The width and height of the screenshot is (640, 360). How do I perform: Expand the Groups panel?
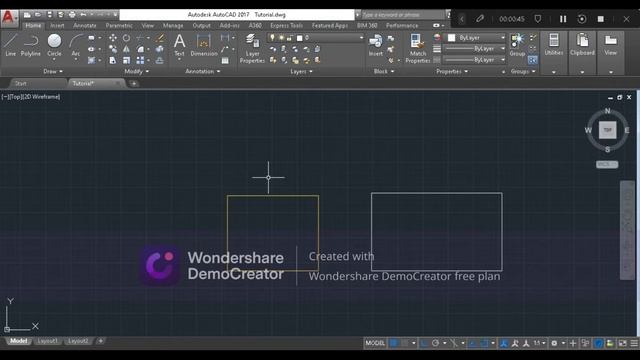tap(523, 71)
